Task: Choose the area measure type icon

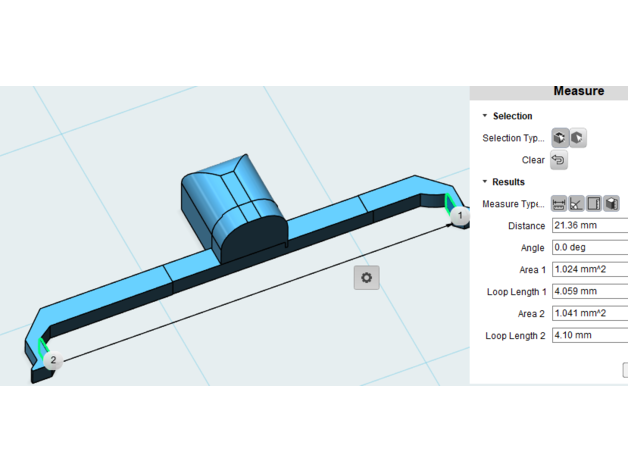Action: point(594,204)
